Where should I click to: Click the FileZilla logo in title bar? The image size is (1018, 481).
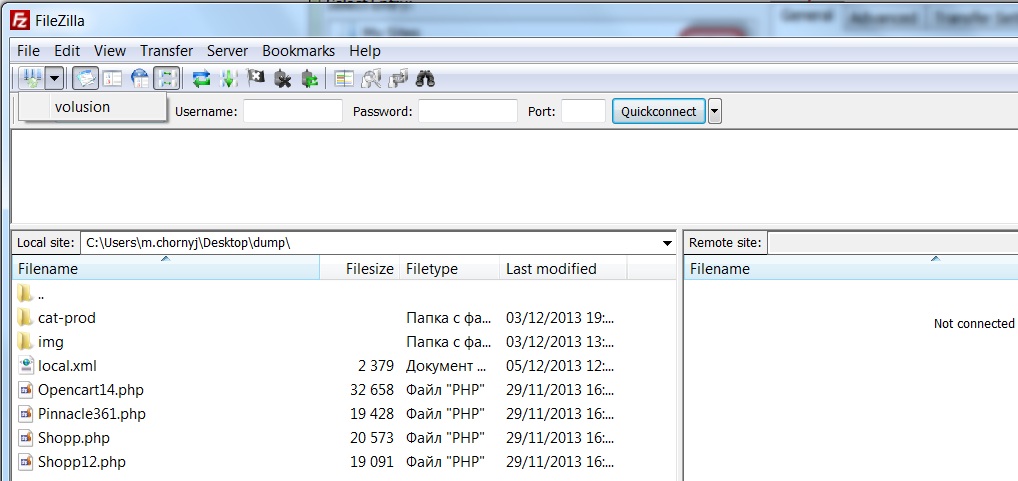(x=21, y=21)
